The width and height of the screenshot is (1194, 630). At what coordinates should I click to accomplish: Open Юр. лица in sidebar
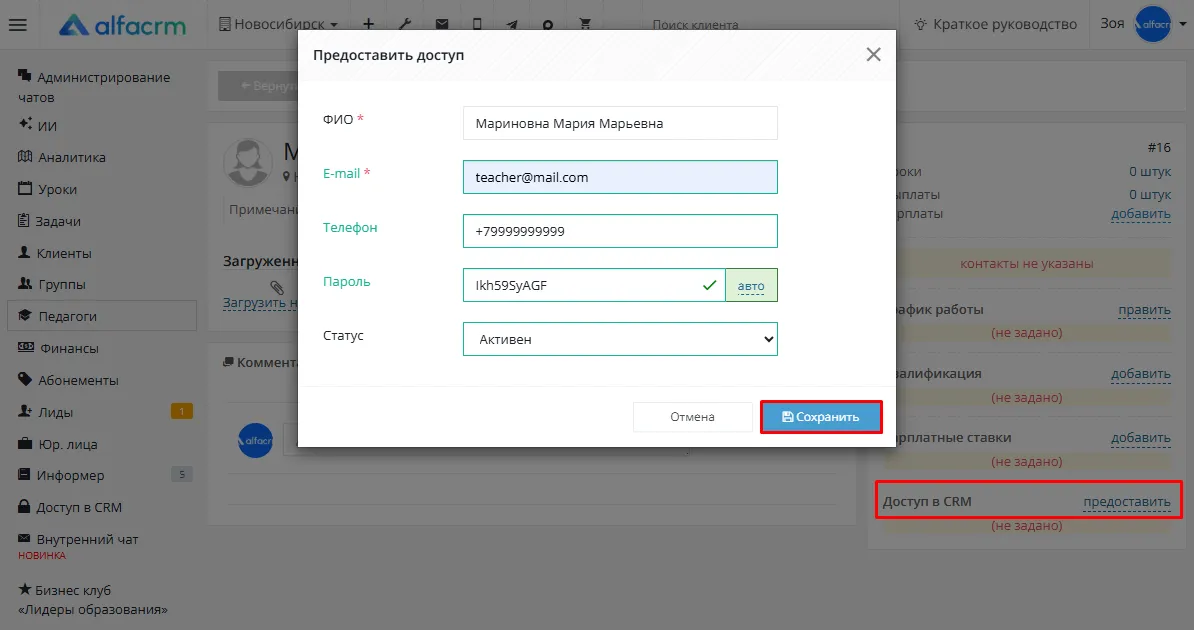[57, 444]
